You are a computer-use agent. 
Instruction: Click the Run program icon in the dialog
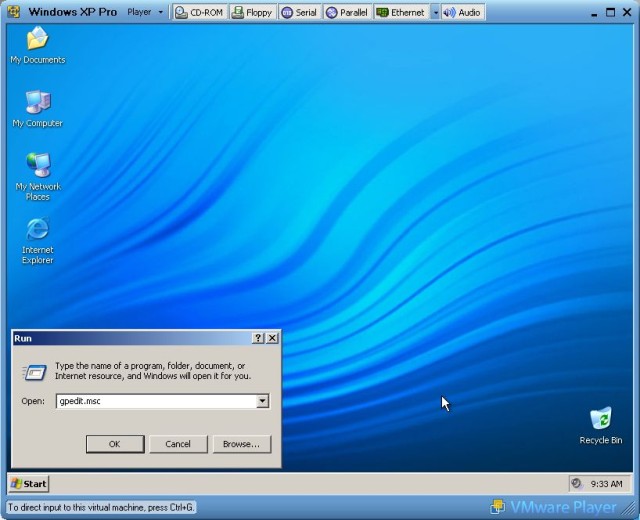(34, 372)
